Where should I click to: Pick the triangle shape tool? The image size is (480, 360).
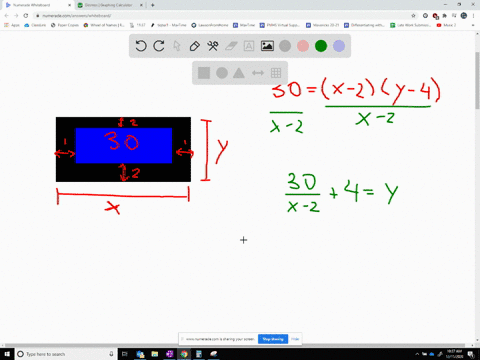(239, 73)
